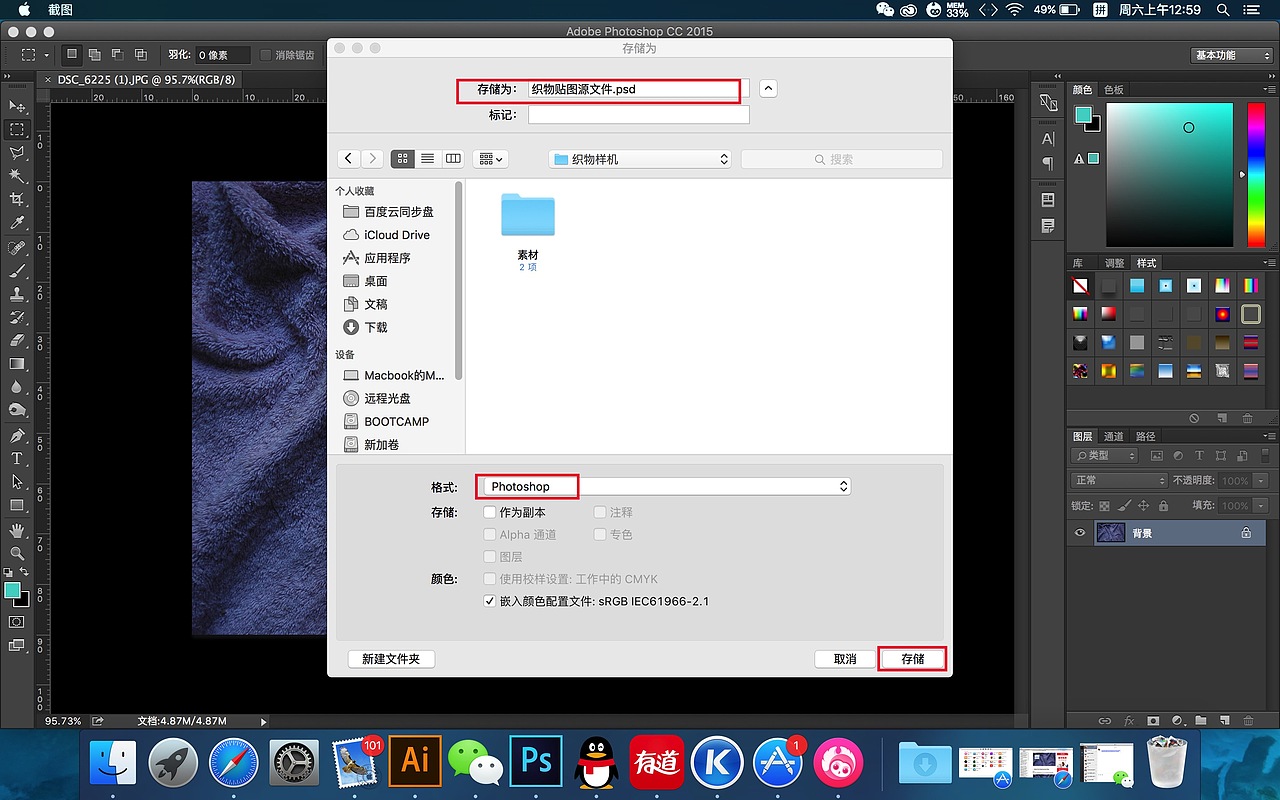Image resolution: width=1280 pixels, height=800 pixels.
Task: Select the Rectangular Marquee tool
Action: pos(17,129)
